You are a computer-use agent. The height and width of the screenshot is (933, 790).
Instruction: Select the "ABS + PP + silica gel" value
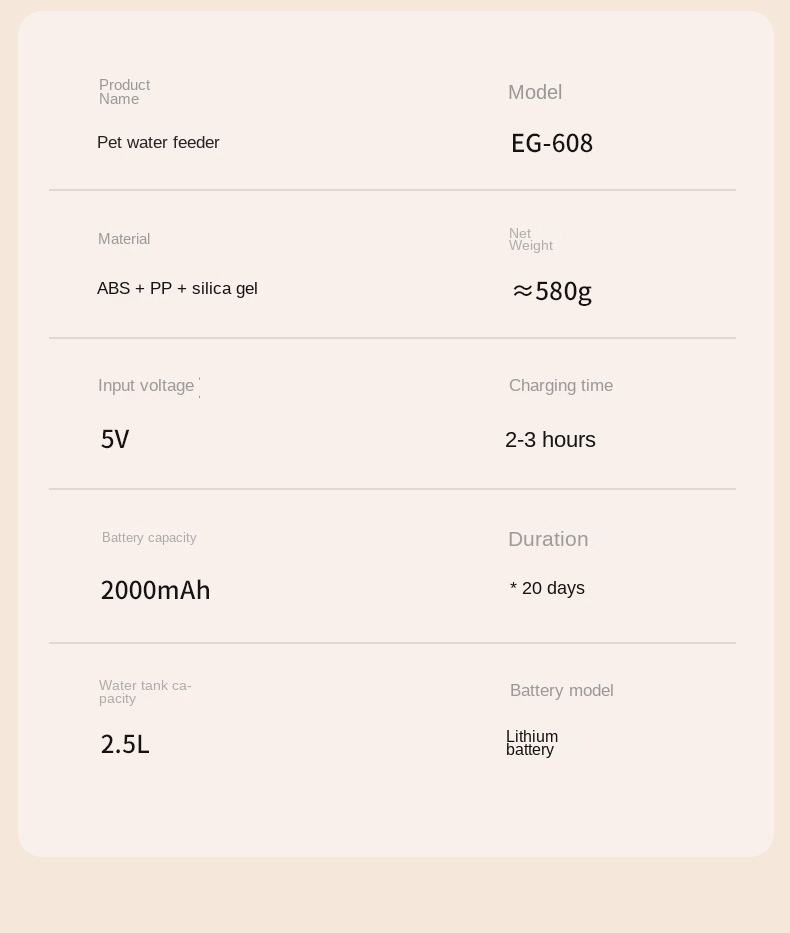pyautogui.click(x=177, y=289)
